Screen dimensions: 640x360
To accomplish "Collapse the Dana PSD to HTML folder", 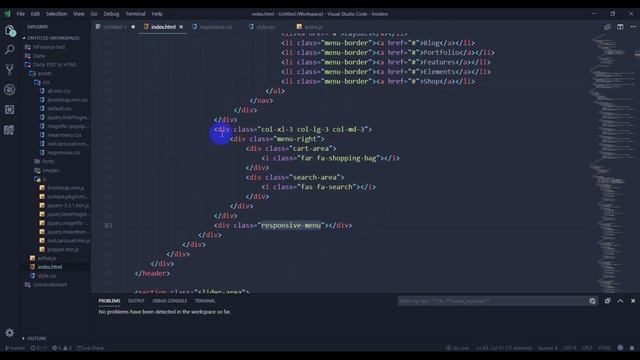I will pyautogui.click(x=55, y=64).
